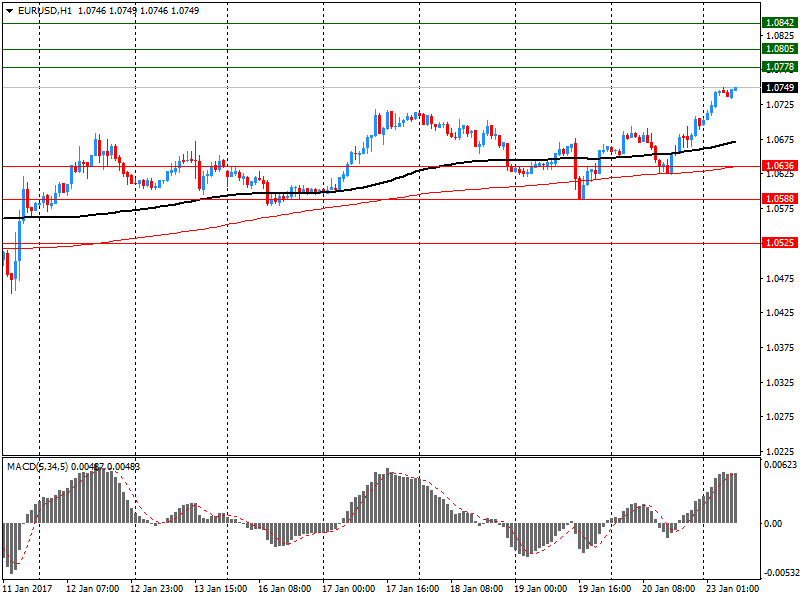Screen dimensions: 800x600
Task: Click the 19 Jan 16:00 time label
Action: coord(605,589)
